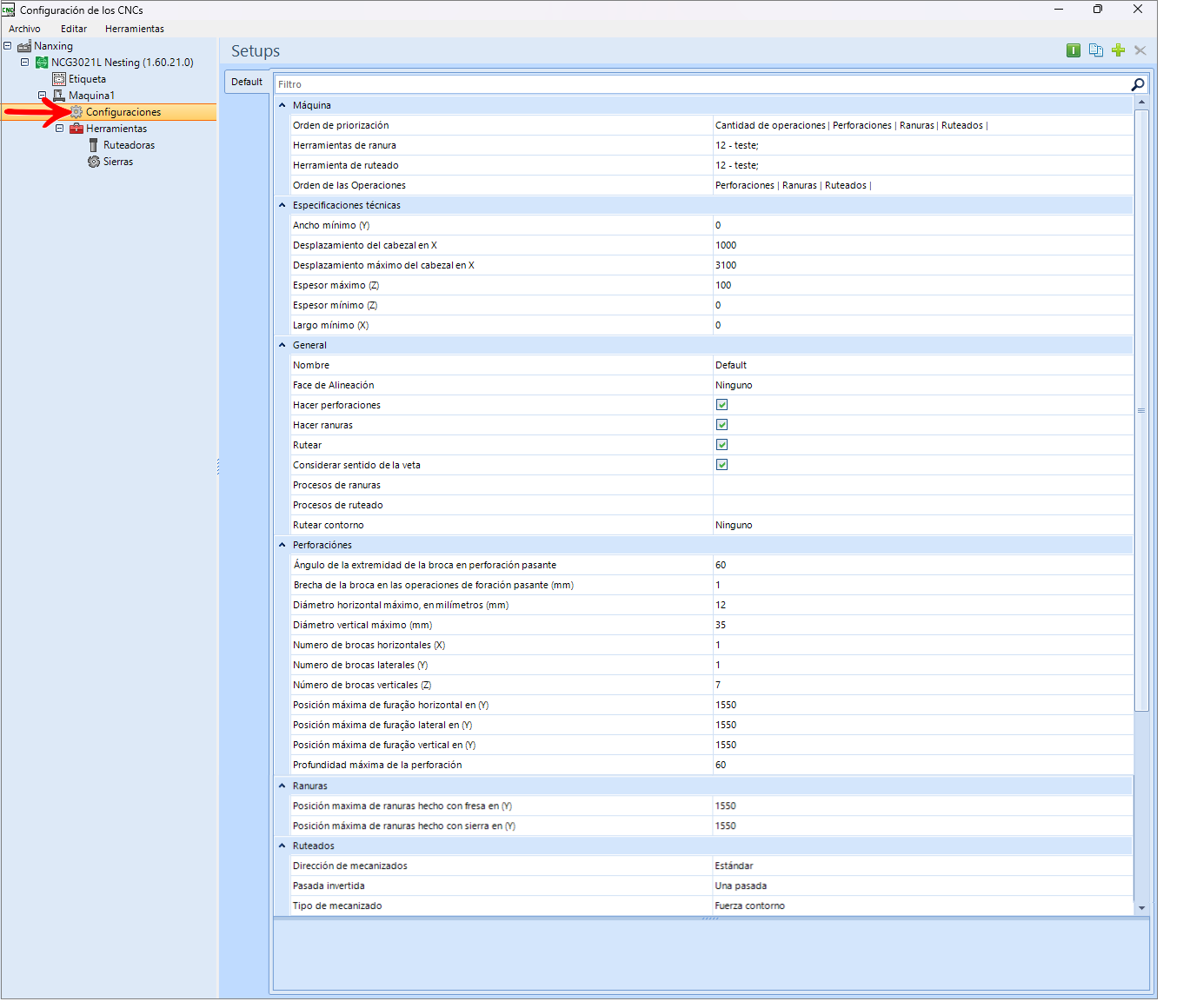Collapse the Máquina section
The image size is (1190, 1008).
tap(282, 105)
